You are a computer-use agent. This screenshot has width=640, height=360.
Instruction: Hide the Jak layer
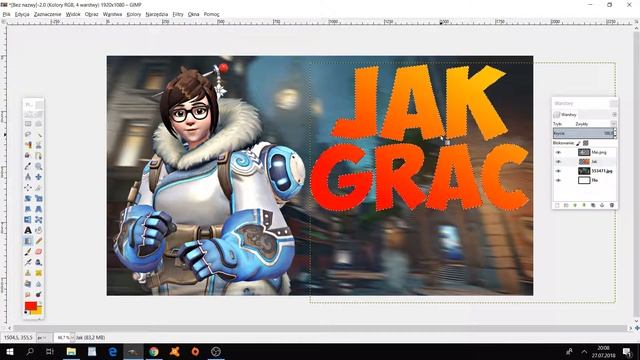click(558, 162)
